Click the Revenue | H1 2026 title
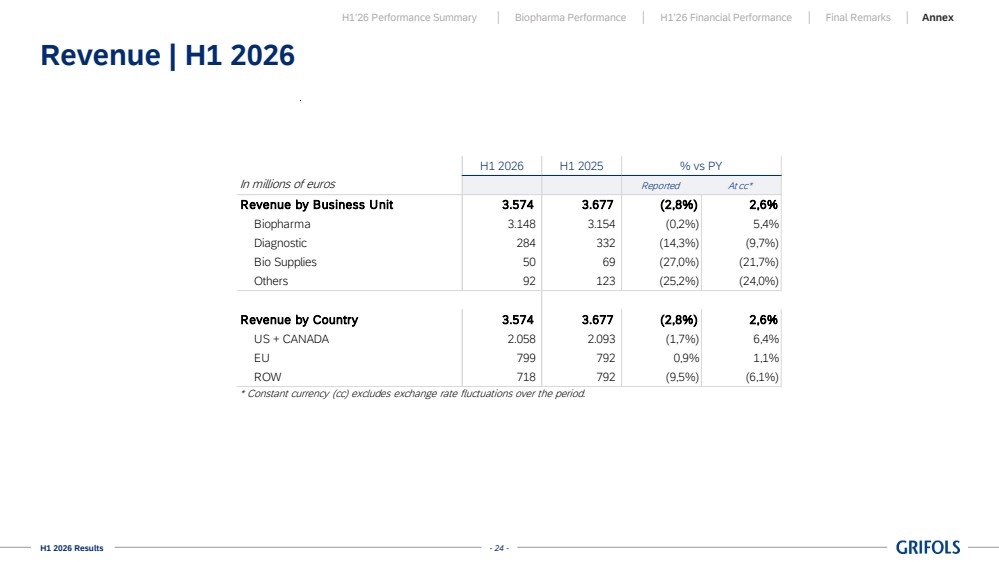999x562 pixels. point(168,55)
